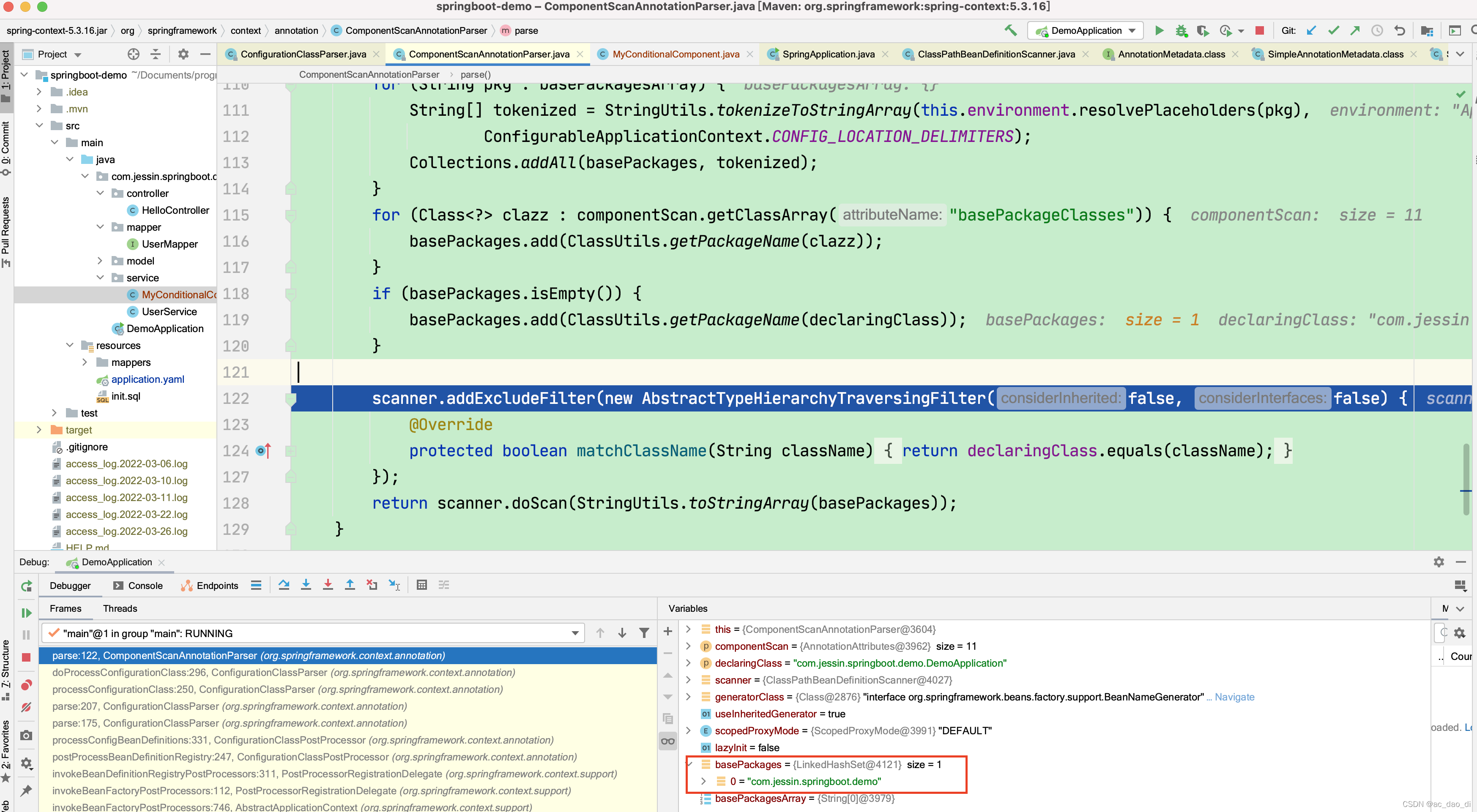
Task: Close the ComponentScanAnnotationParser.java tab
Action: [580, 54]
